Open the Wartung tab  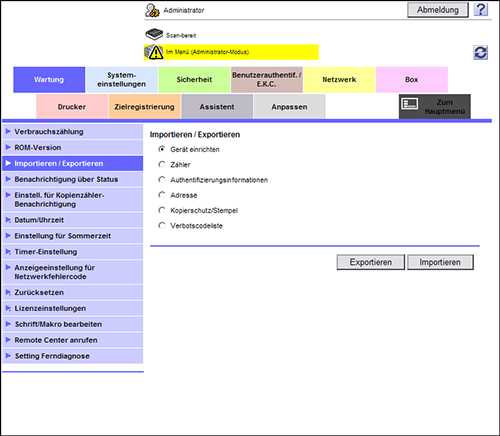49,80
